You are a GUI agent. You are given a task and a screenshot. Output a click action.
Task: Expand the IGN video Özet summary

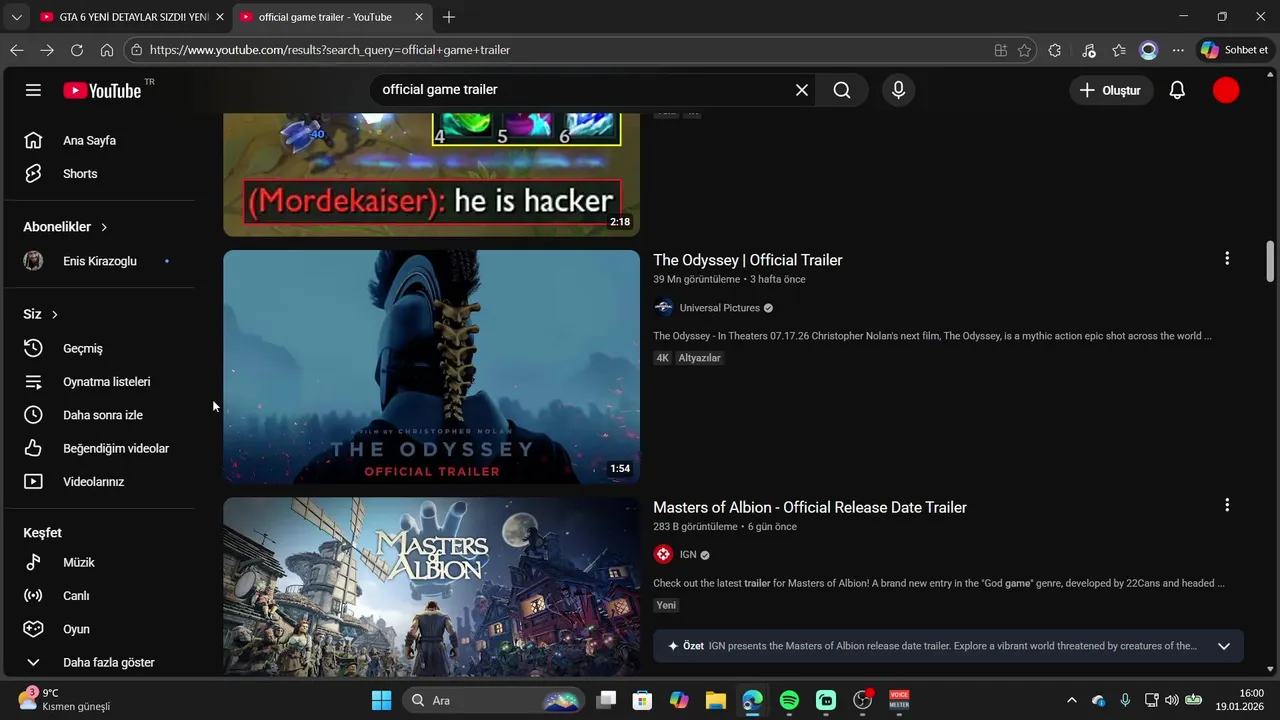1223,646
